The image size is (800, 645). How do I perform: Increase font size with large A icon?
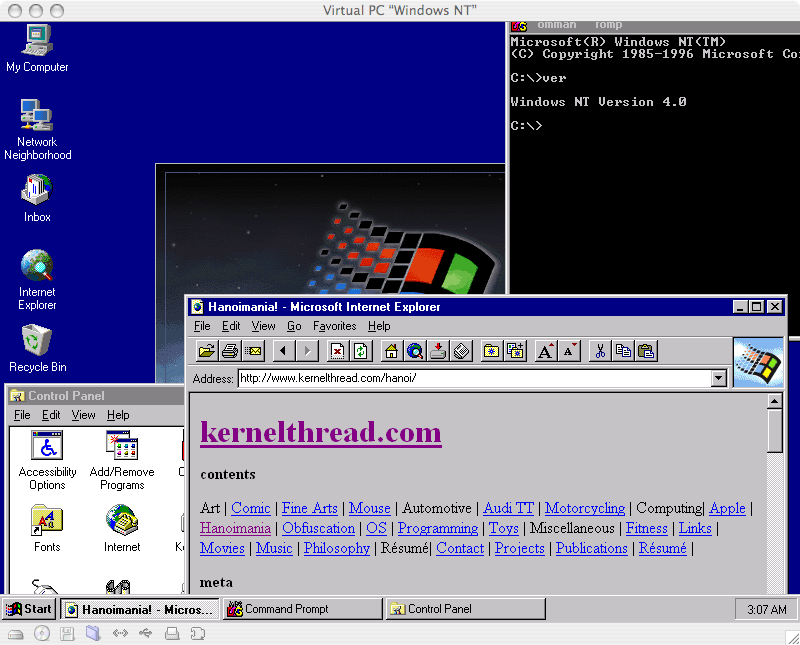[545, 351]
